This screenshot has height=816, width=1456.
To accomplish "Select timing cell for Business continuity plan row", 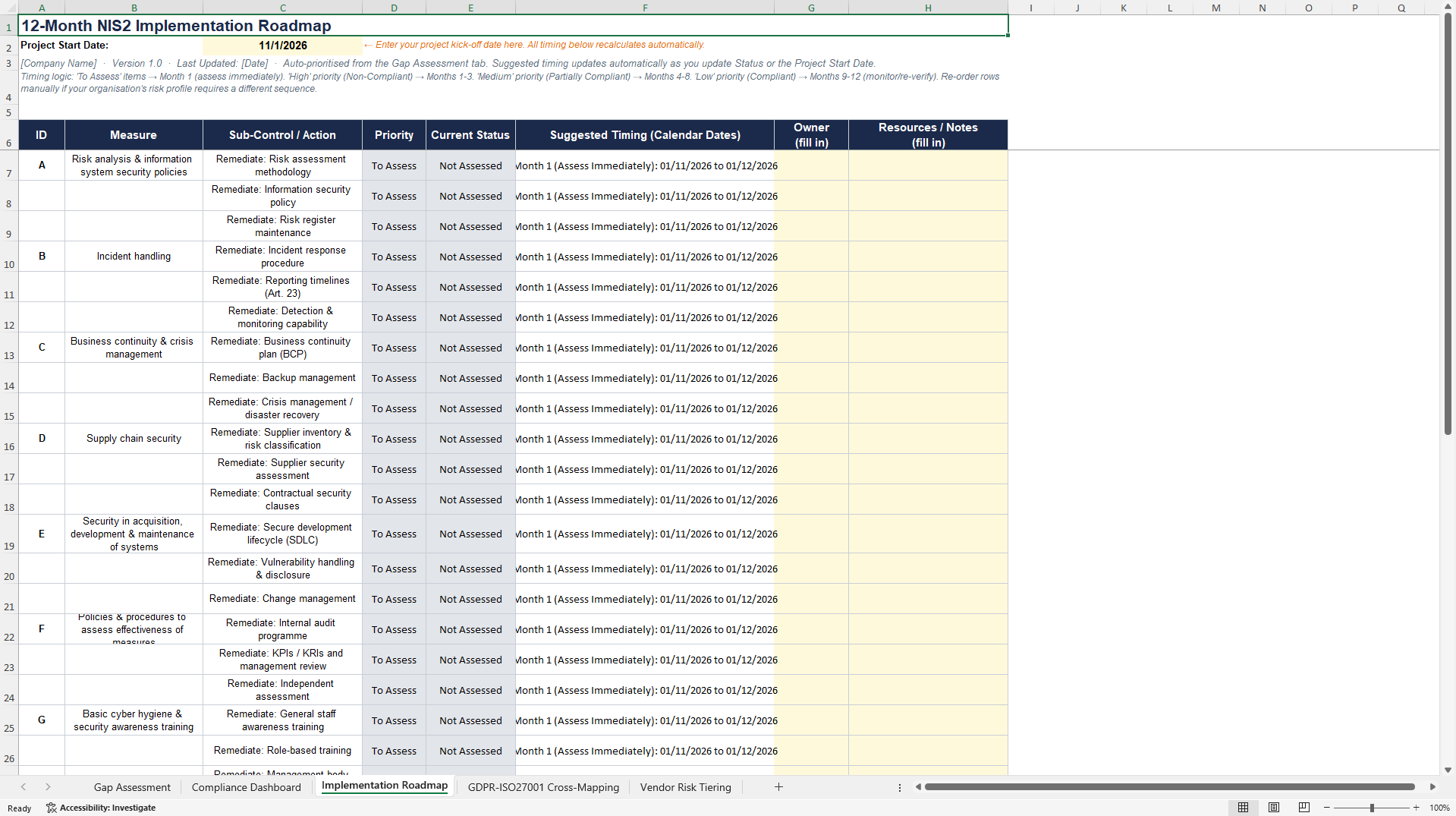I will click(645, 348).
